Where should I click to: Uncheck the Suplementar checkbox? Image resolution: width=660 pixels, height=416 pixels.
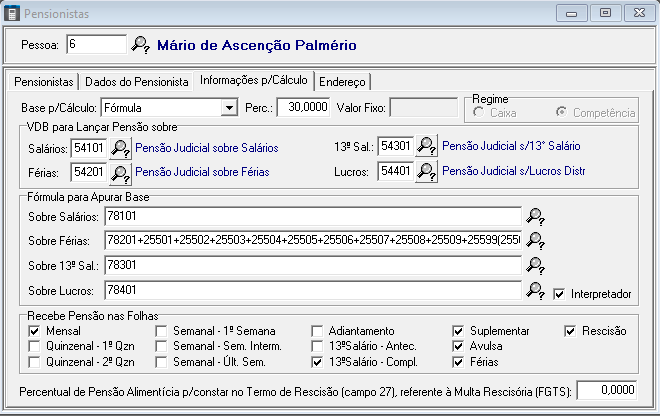458,331
